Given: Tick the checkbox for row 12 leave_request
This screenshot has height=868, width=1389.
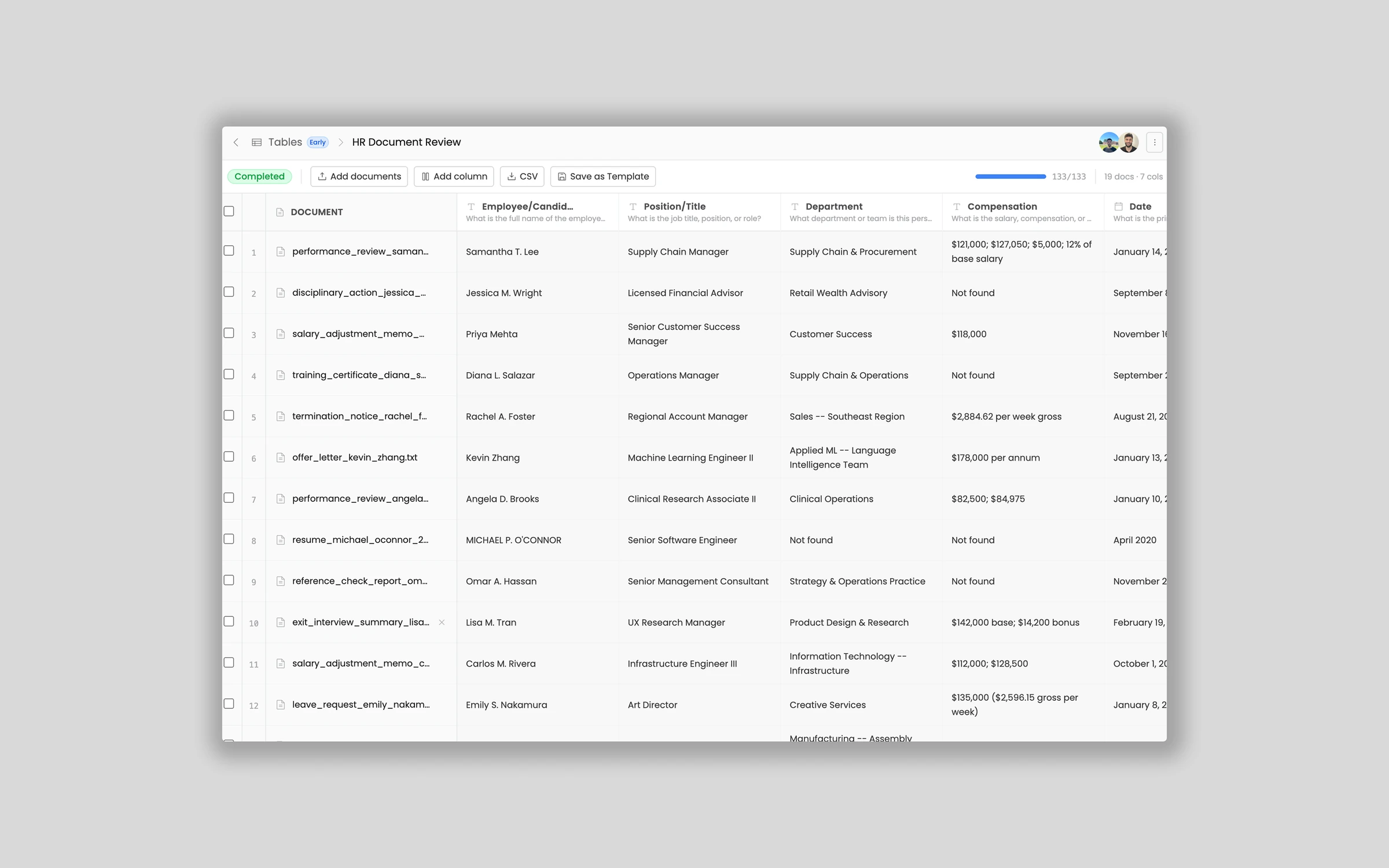Looking at the screenshot, I should click(229, 704).
